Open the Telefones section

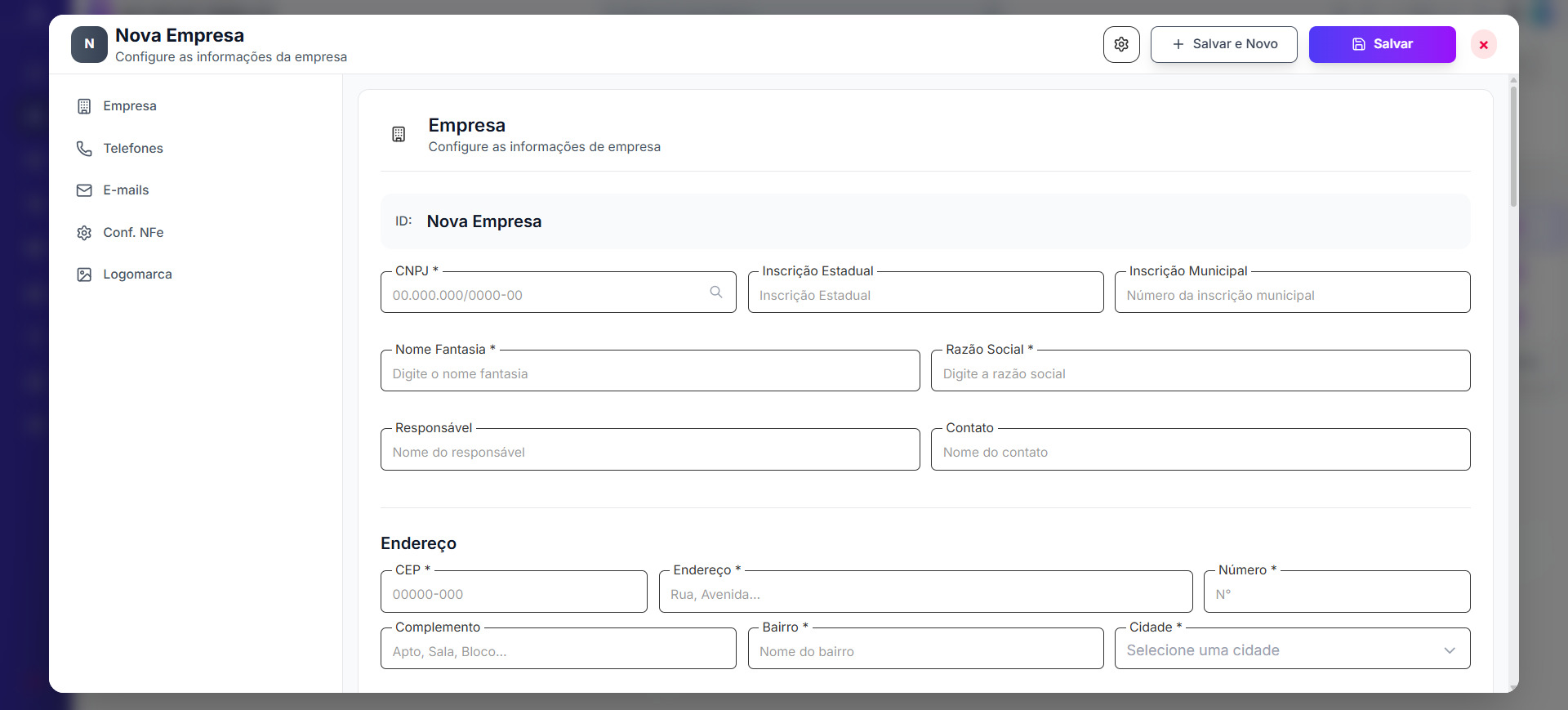(x=133, y=149)
